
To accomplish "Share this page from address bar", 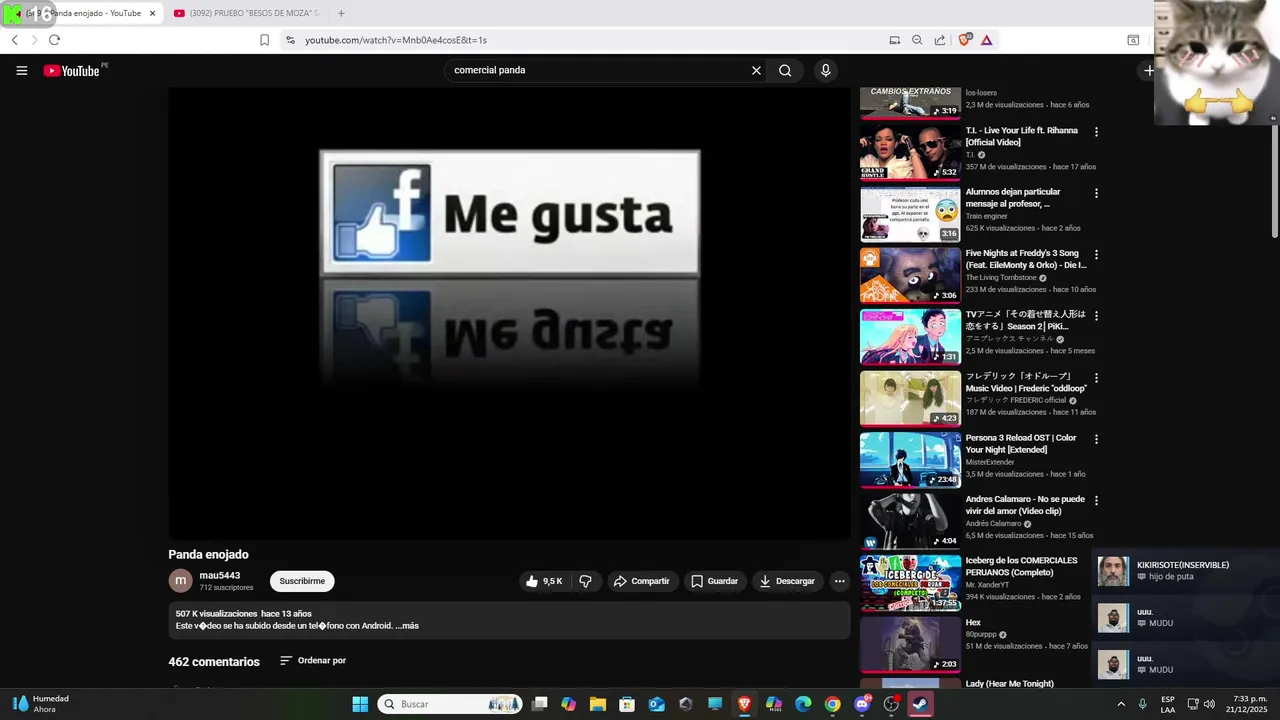I will click(x=940, y=40).
